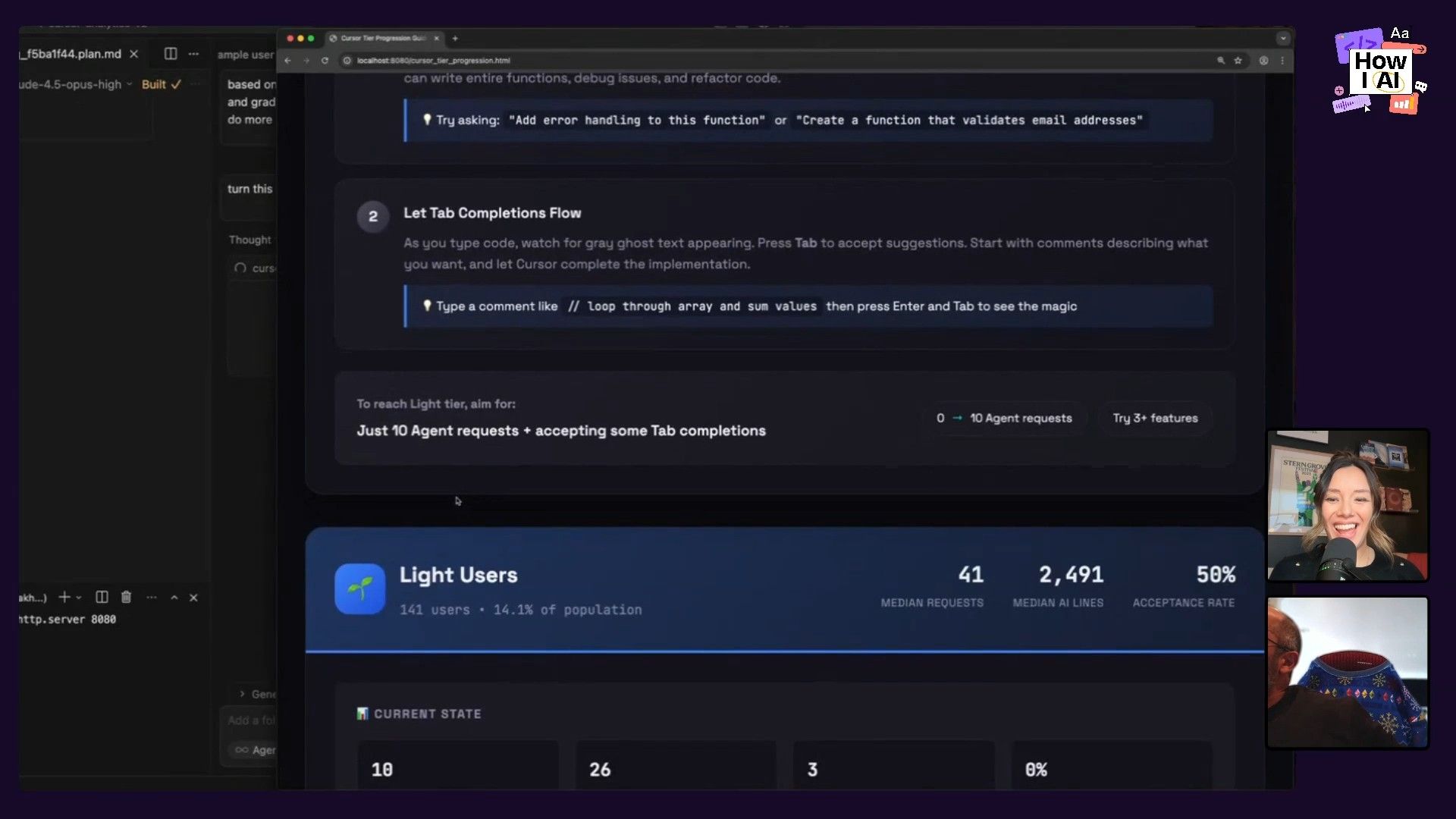Click the http.server 8080 terminal line
This screenshot has height=819, width=1456.
[x=67, y=620]
